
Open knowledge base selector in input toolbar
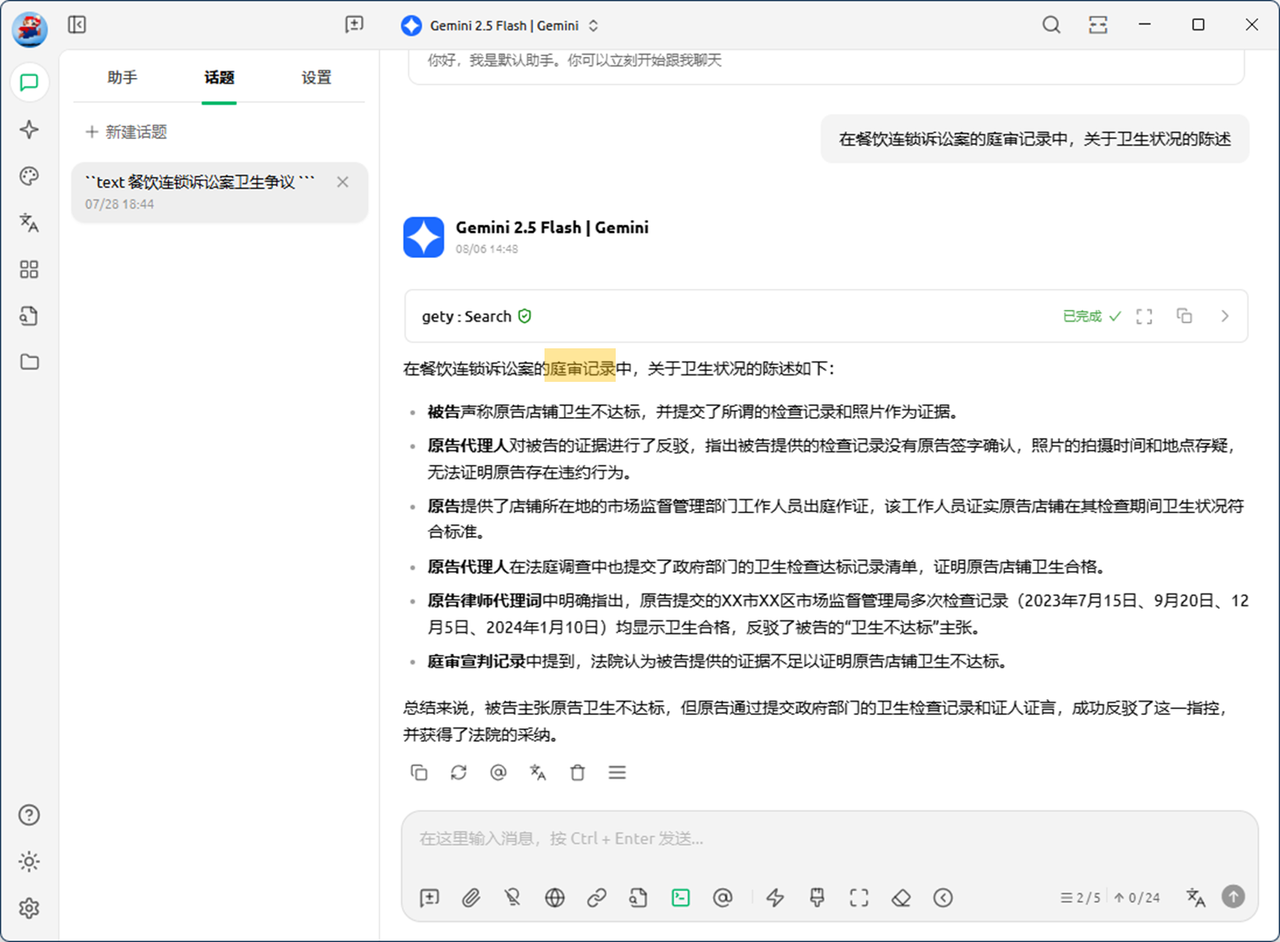639,898
